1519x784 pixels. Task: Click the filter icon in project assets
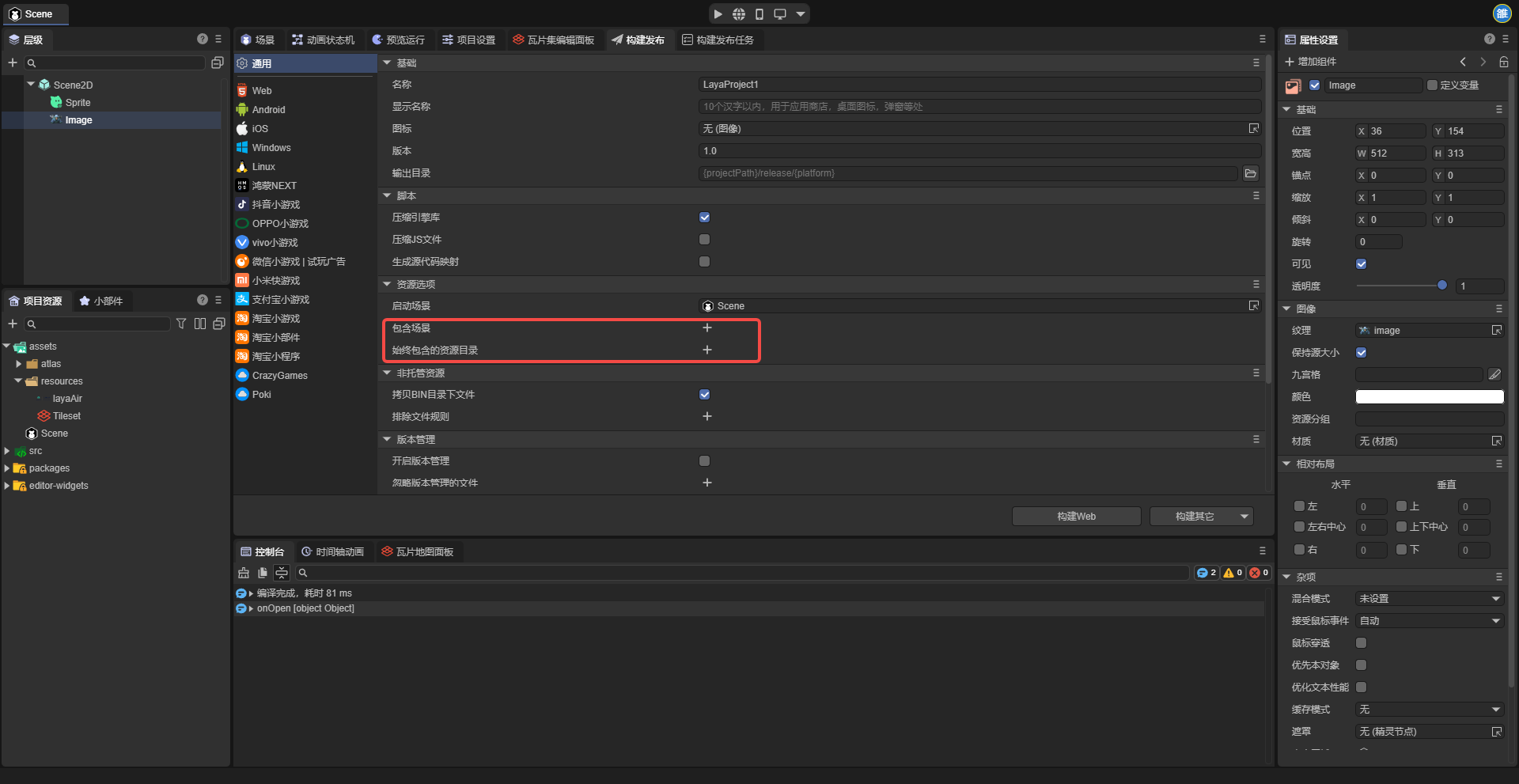[181, 324]
